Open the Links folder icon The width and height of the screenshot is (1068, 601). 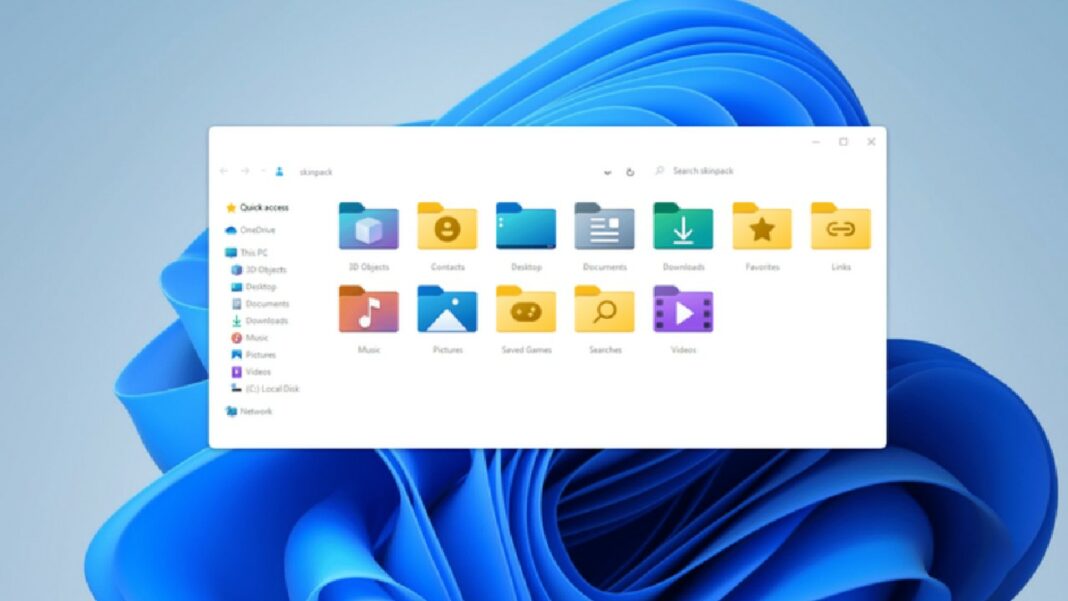(841, 226)
